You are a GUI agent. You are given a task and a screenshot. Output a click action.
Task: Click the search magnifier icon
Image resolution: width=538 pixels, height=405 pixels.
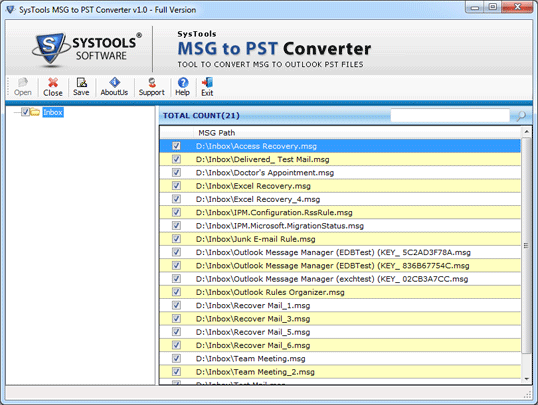tap(521, 116)
